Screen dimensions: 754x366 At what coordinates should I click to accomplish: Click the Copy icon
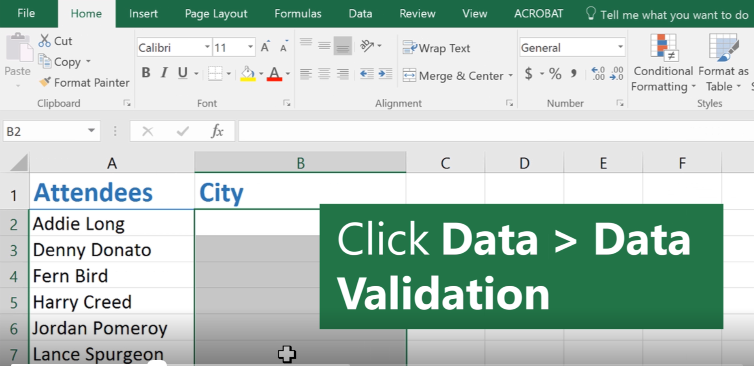[x=45, y=62]
